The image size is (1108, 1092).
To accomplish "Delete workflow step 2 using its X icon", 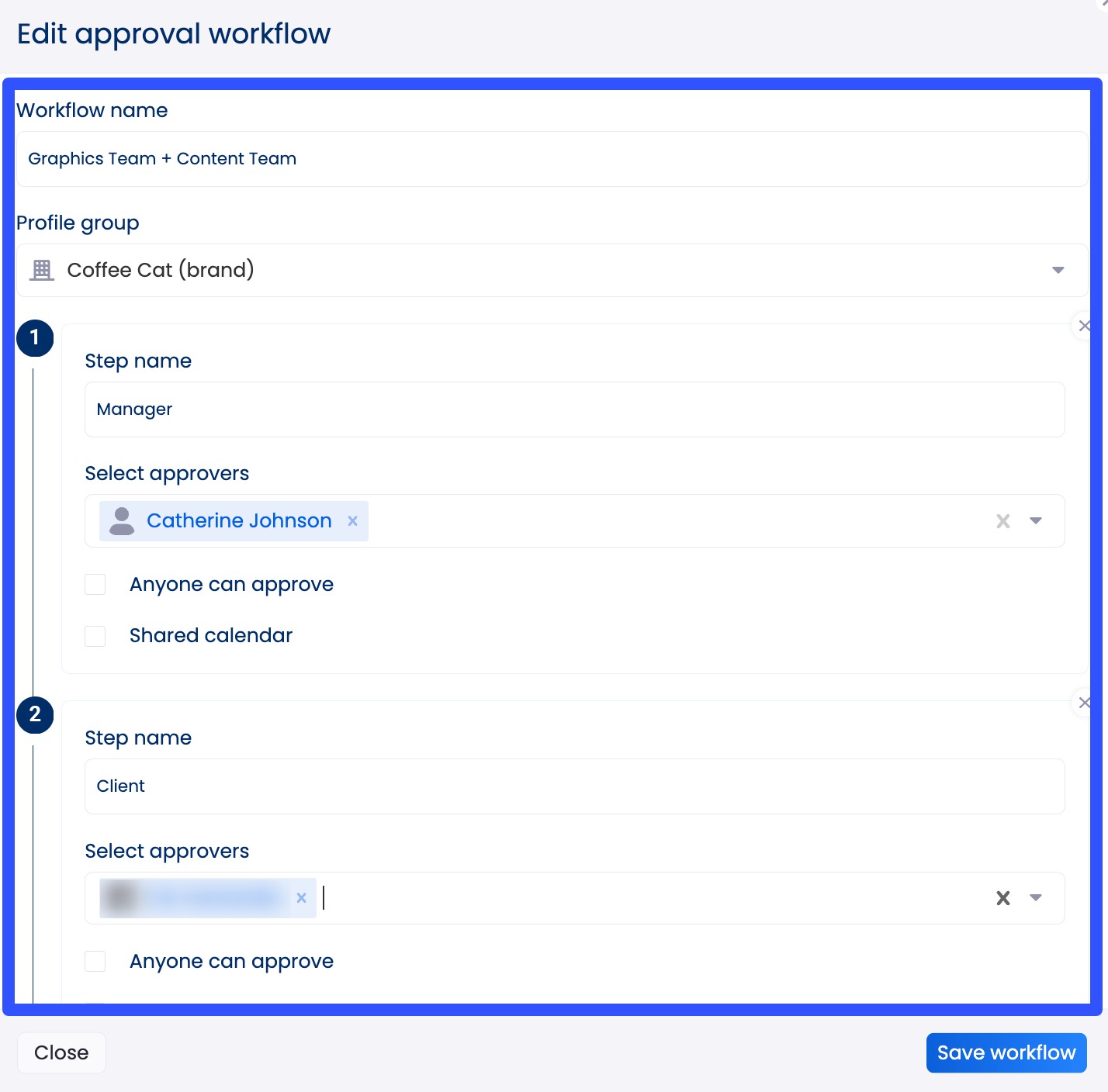I will click(x=1085, y=703).
